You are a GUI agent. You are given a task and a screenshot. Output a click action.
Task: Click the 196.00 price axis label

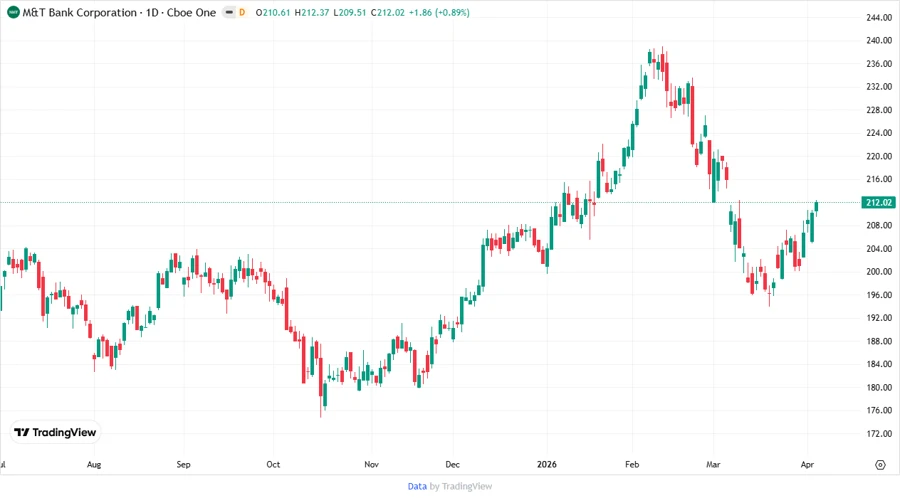pos(879,295)
